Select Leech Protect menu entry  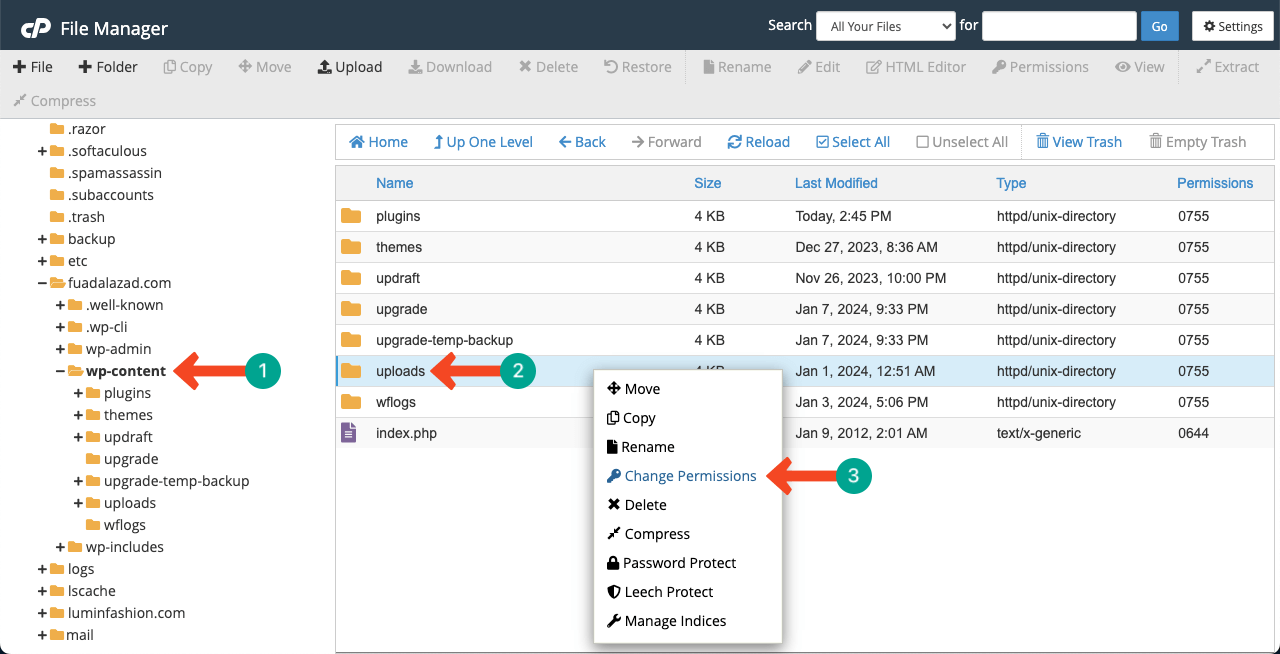click(660, 592)
